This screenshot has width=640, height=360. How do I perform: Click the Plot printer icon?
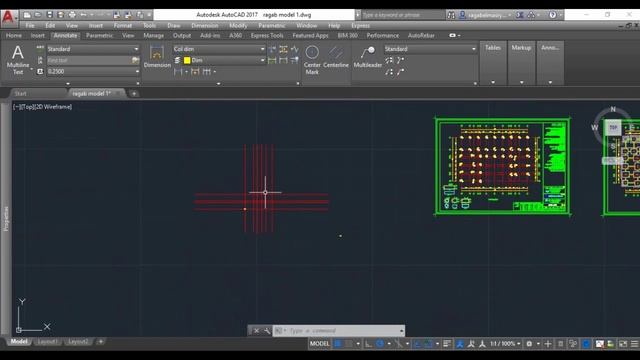(x=72, y=15)
